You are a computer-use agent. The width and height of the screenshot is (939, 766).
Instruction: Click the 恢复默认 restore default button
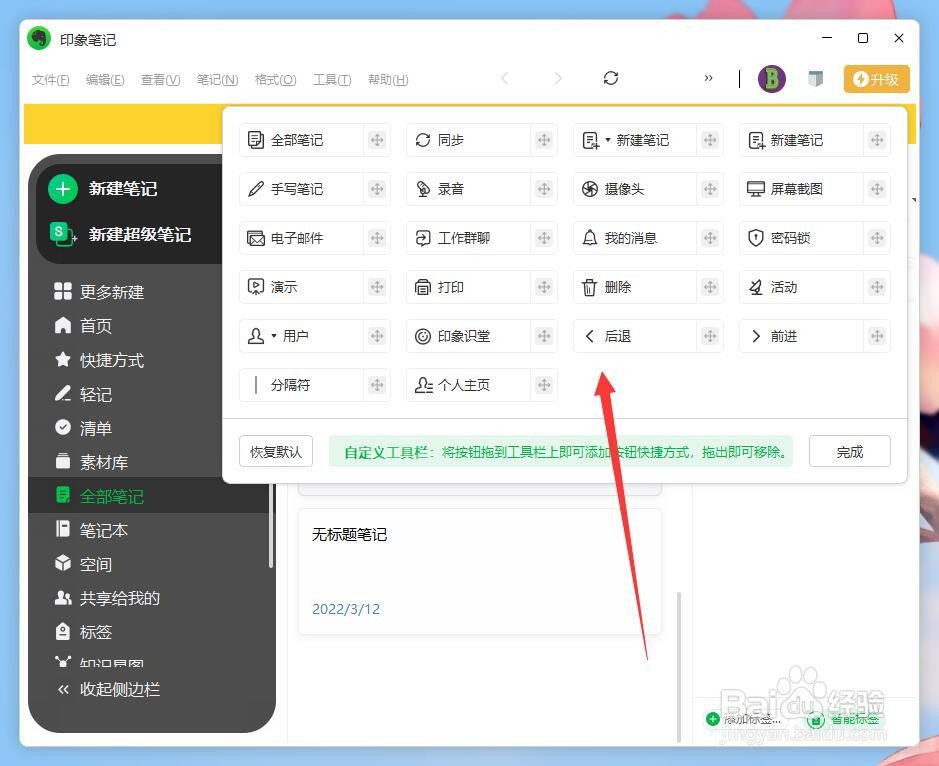pyautogui.click(x=276, y=452)
